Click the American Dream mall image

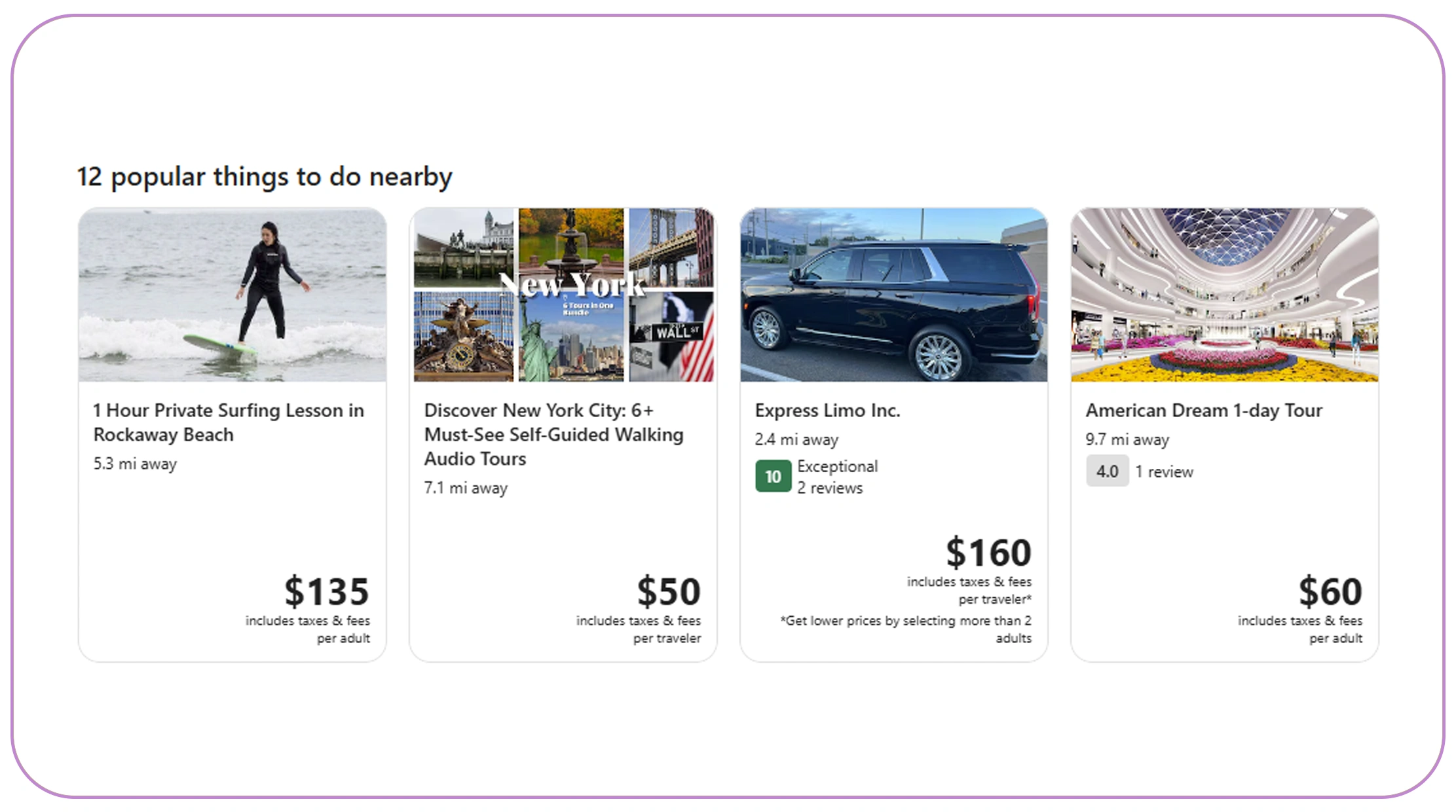(x=1224, y=295)
